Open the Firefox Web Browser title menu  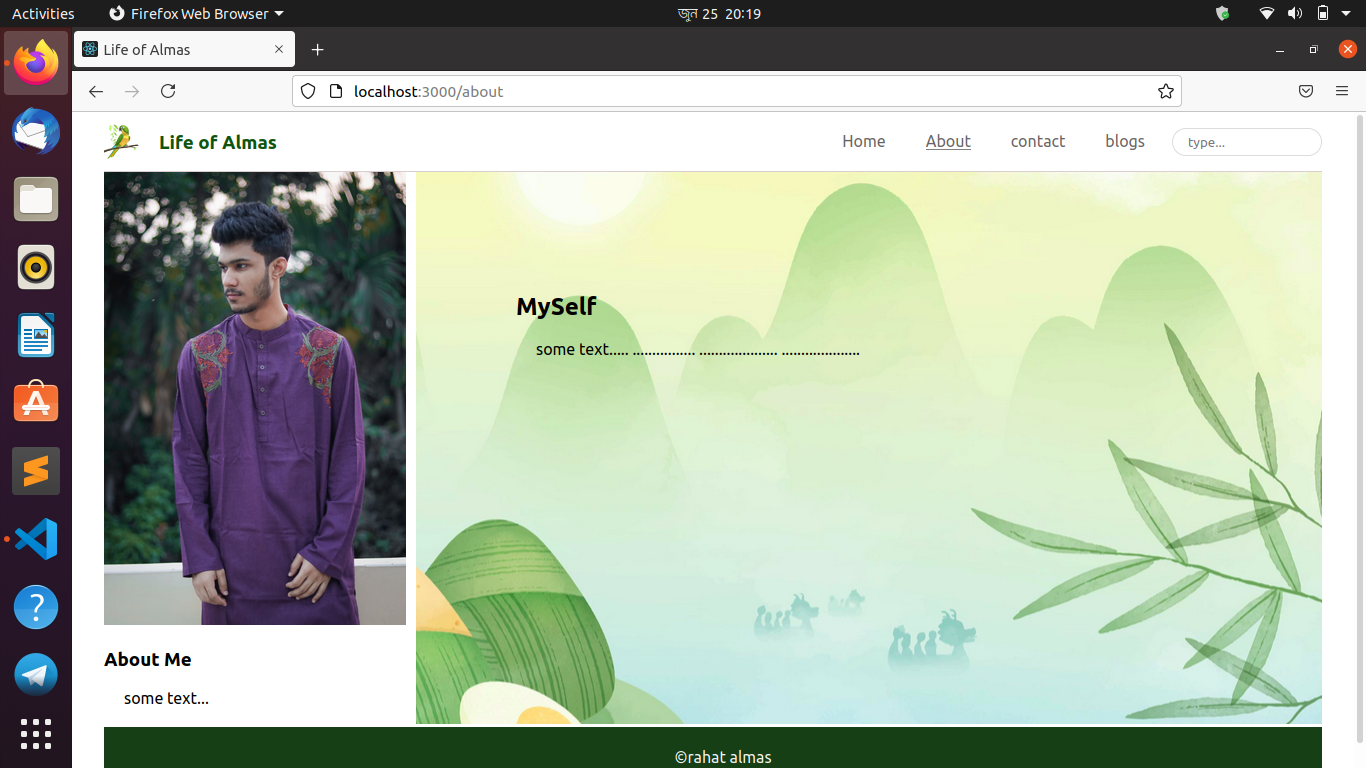point(194,13)
